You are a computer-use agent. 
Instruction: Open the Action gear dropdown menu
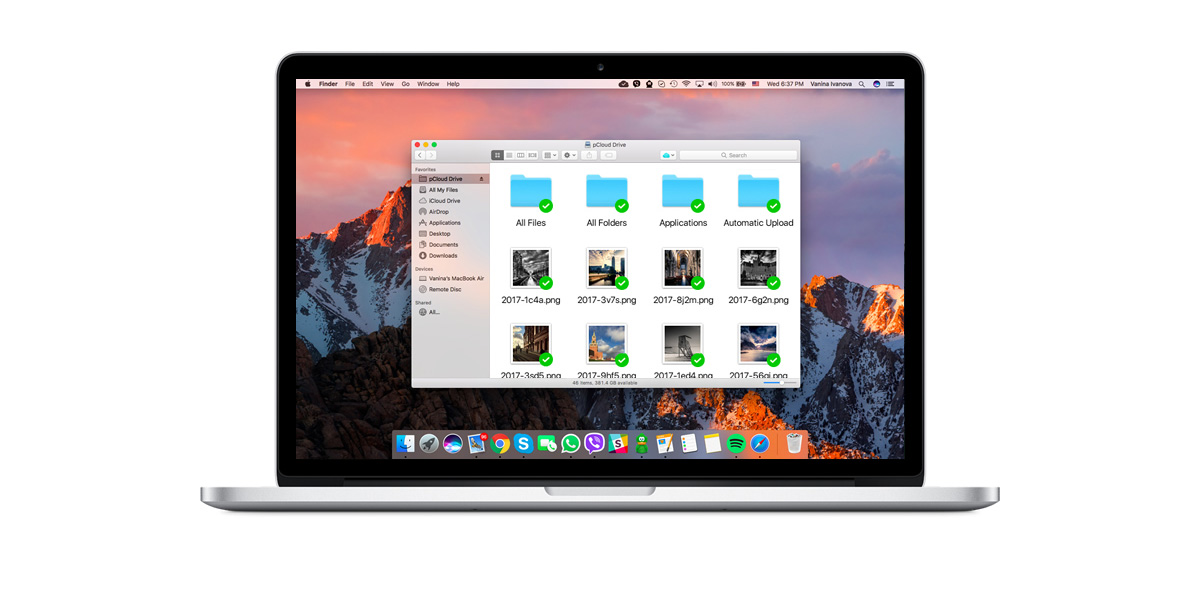click(x=569, y=155)
